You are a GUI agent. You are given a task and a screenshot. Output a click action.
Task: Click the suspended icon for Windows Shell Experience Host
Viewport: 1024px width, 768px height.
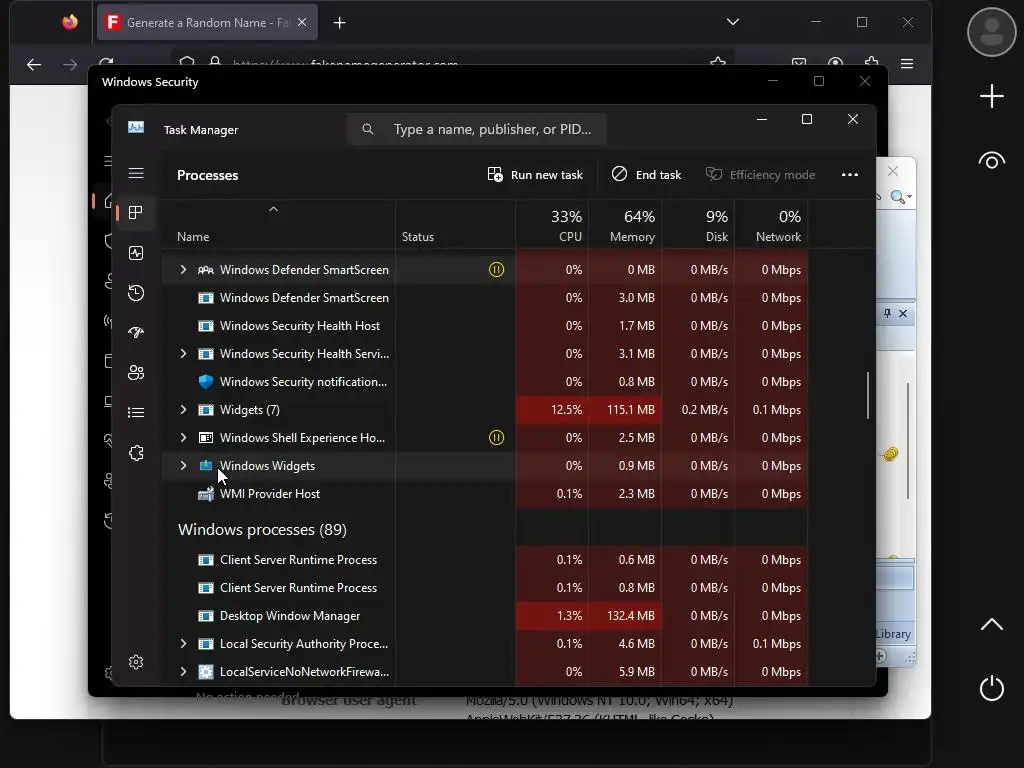point(496,438)
